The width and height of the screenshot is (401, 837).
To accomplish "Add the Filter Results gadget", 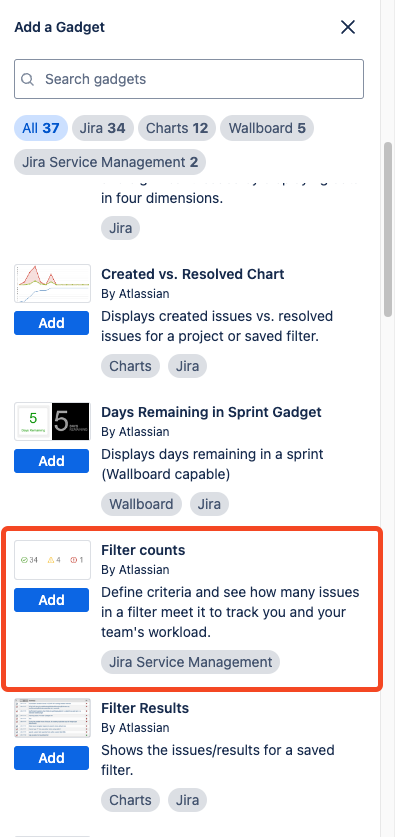I will [51, 758].
